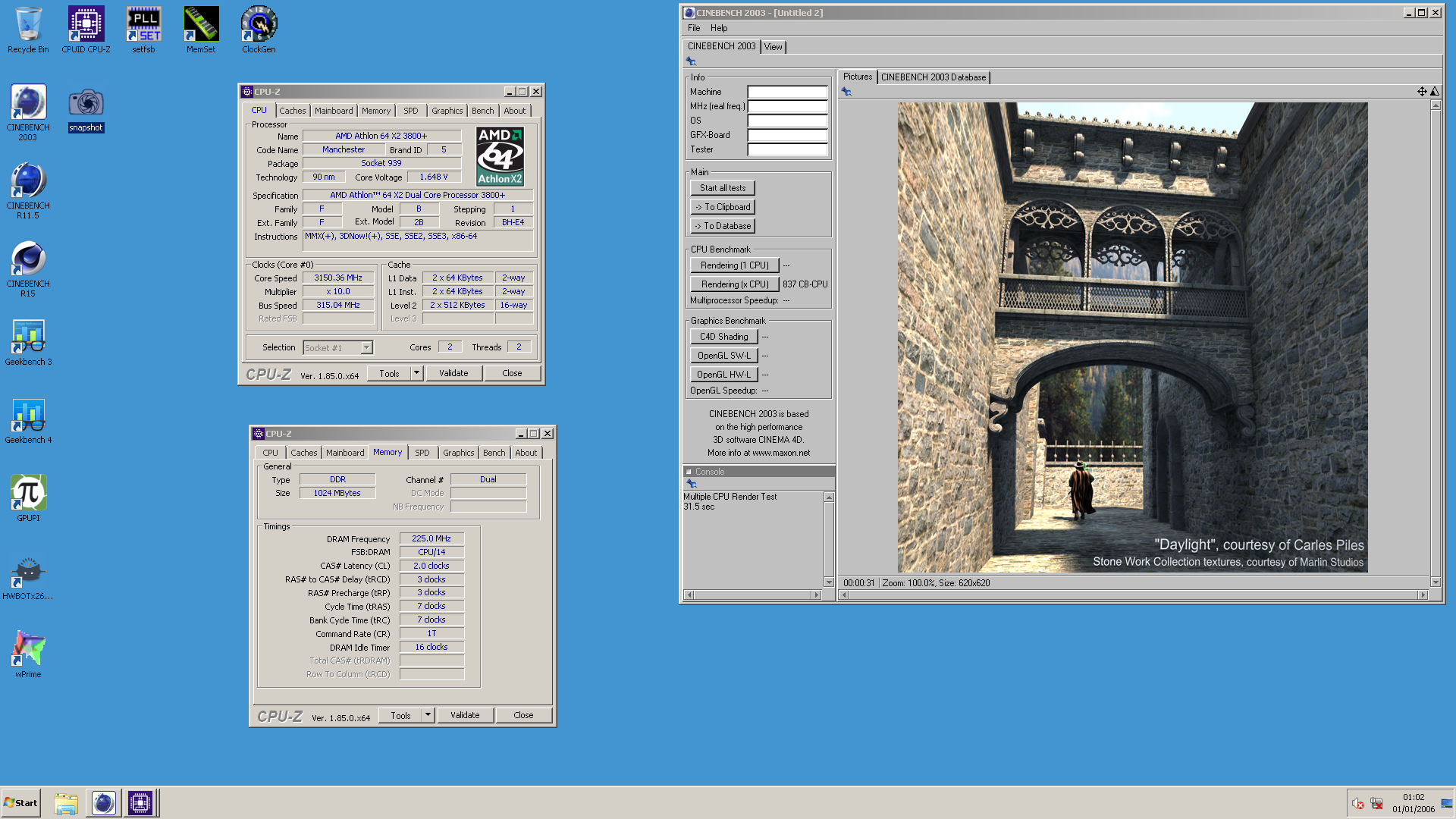The height and width of the screenshot is (819, 1456).
Task: Click pin icon below CINEBENCH 2003 tab
Action: (x=691, y=61)
